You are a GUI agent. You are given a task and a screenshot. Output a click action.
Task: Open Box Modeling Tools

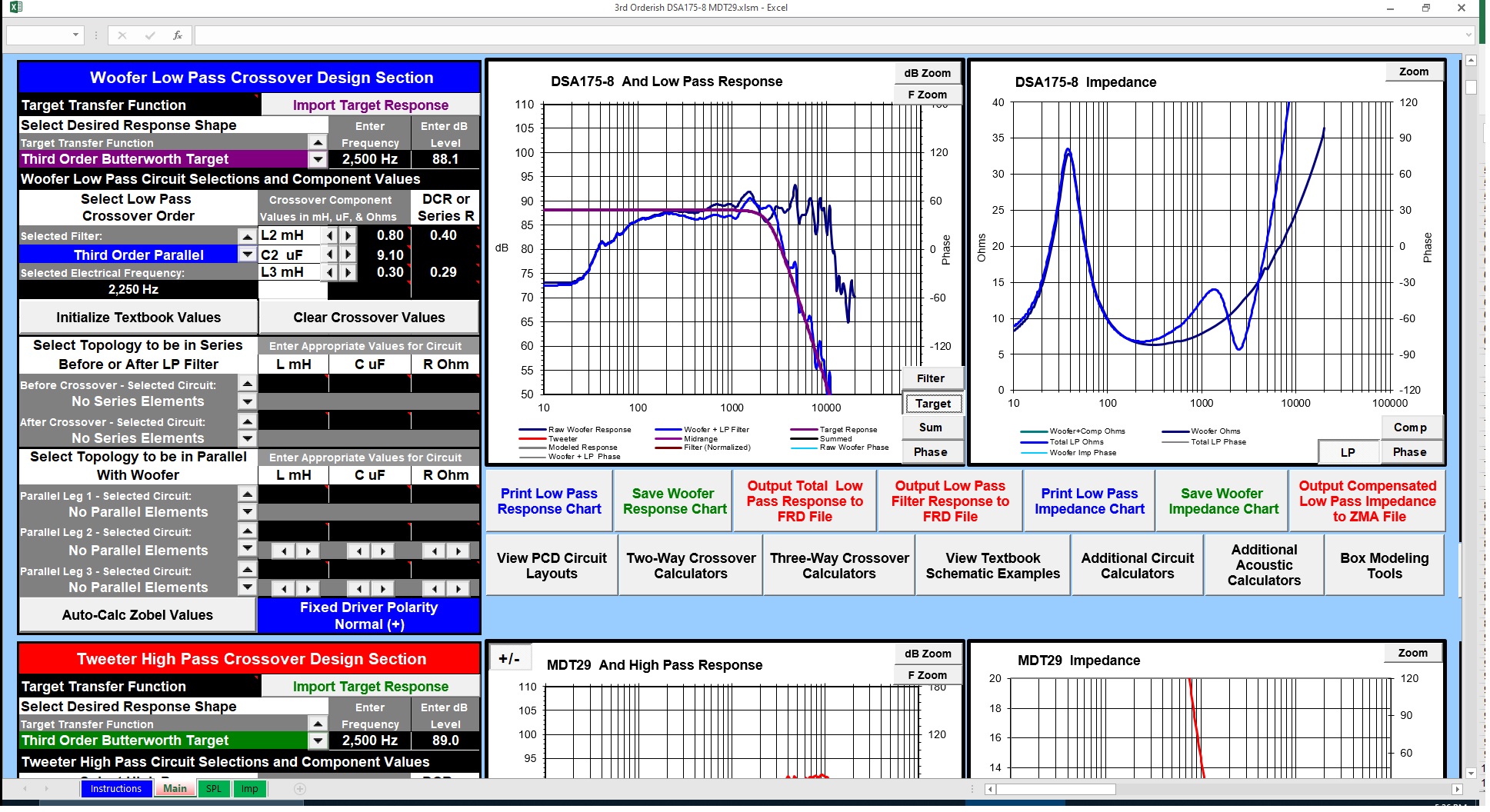pos(1385,566)
